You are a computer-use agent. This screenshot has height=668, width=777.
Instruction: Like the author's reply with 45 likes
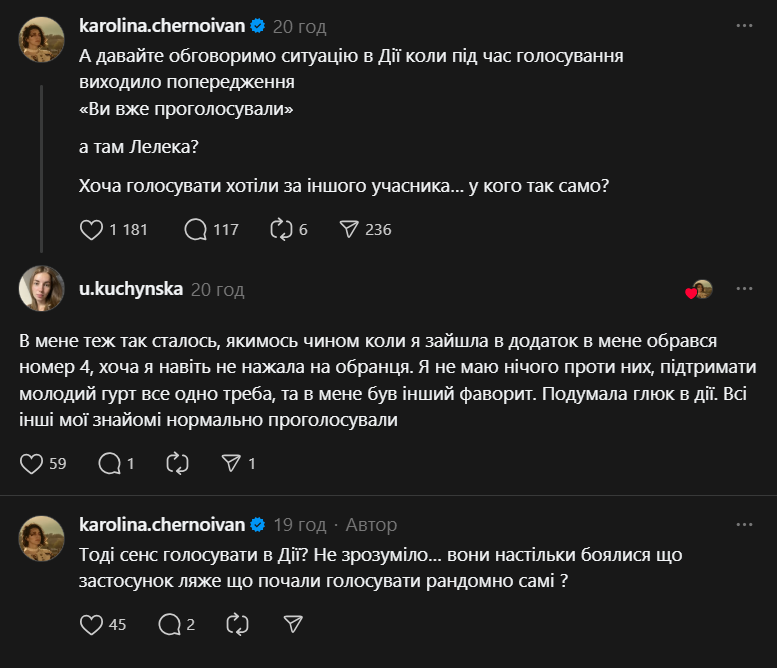[92, 624]
